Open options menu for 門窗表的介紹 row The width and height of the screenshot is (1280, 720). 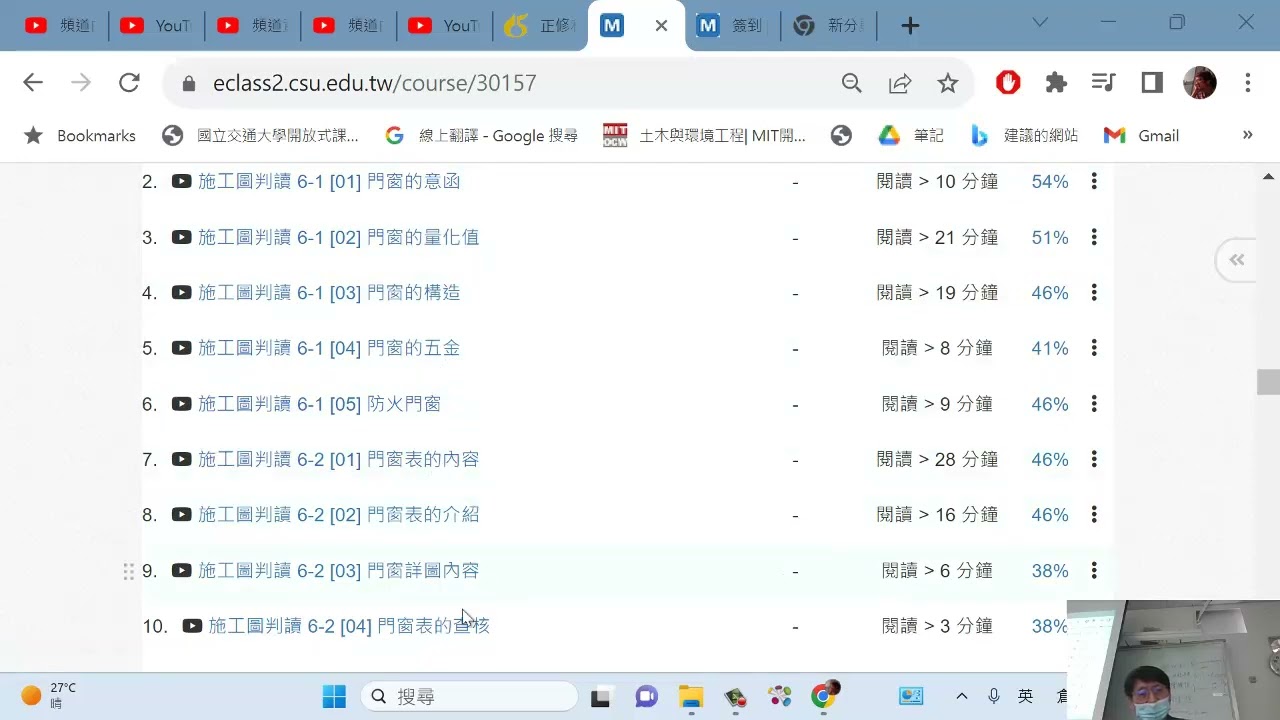[x=1094, y=514]
